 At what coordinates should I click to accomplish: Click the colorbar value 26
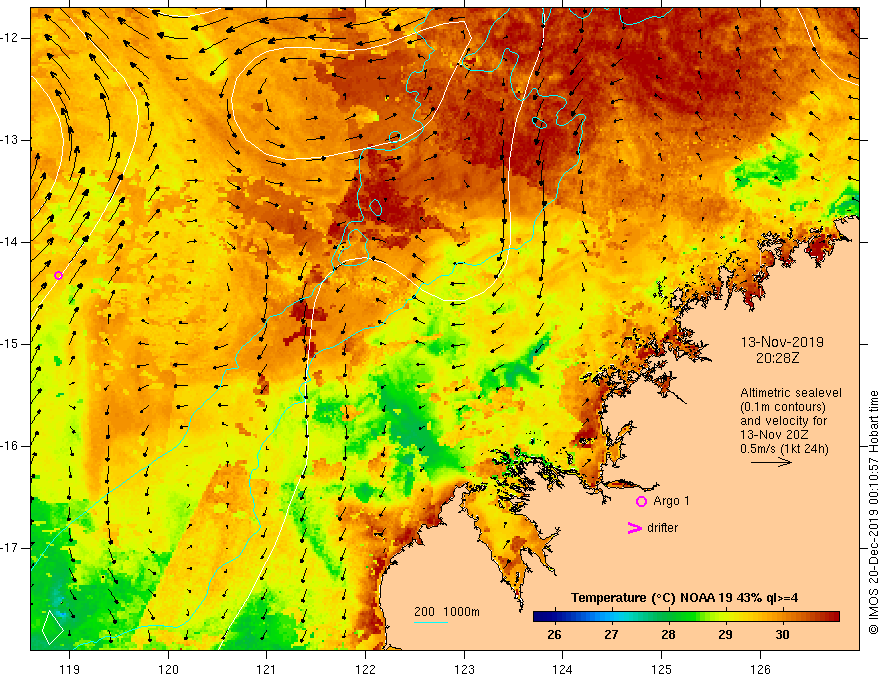[x=554, y=635]
